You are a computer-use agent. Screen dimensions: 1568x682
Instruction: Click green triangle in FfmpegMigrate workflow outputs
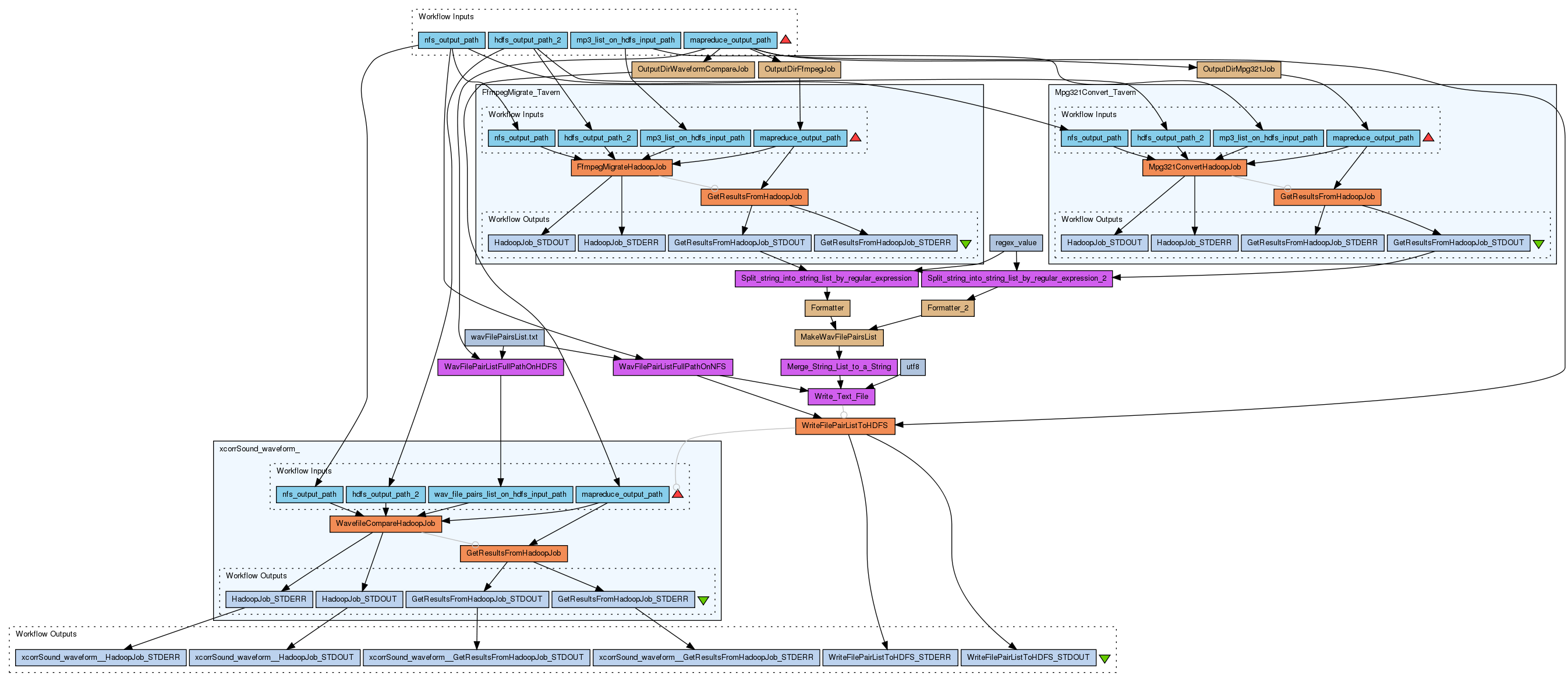(x=965, y=244)
